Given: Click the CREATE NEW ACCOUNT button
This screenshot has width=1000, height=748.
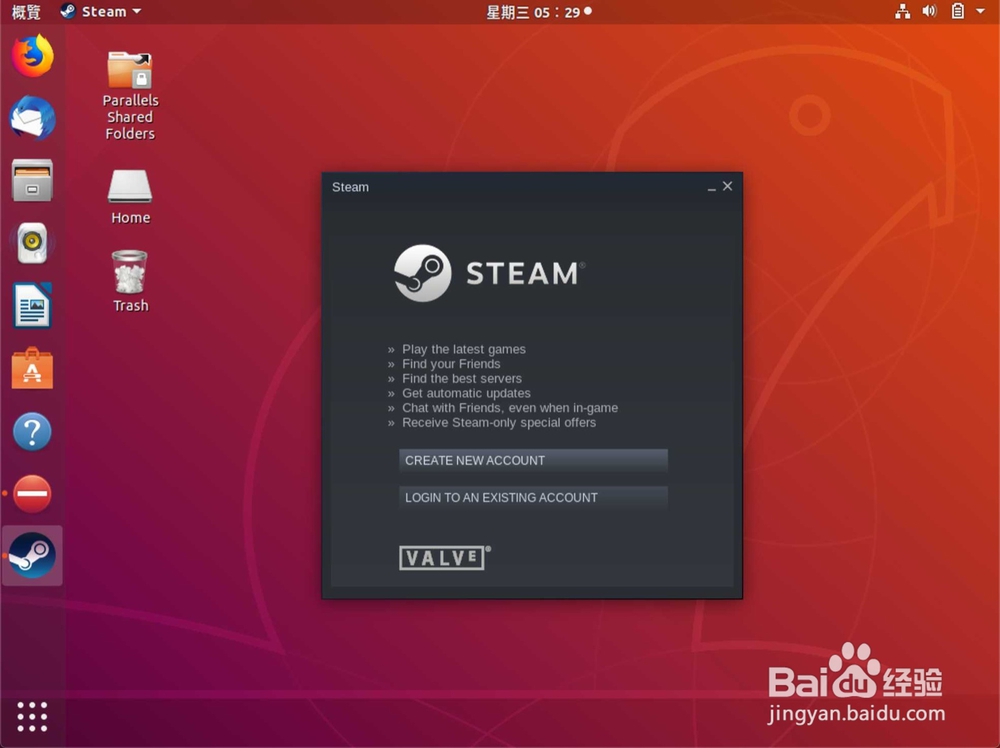Looking at the screenshot, I should 533,461.
